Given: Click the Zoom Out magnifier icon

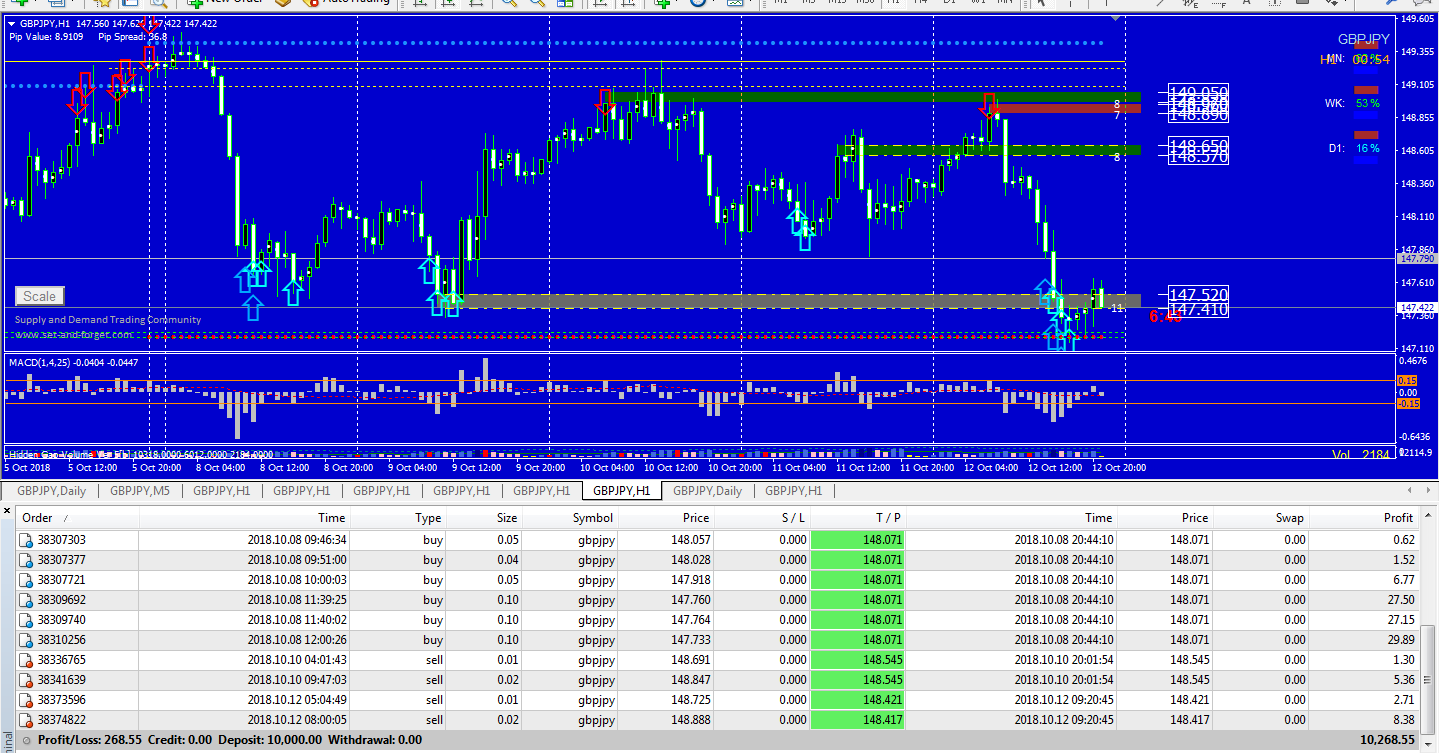Looking at the screenshot, I should click(x=536, y=3).
